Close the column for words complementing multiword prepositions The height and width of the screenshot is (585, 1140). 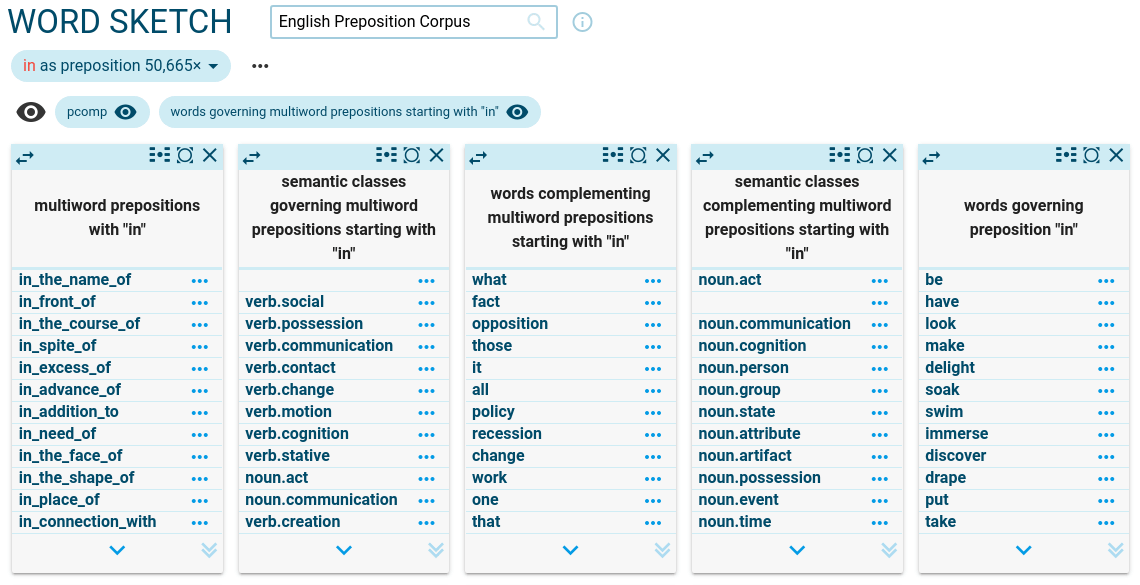pos(663,155)
